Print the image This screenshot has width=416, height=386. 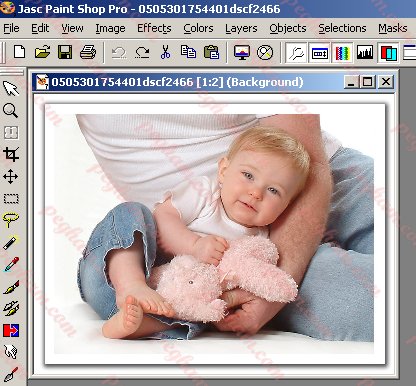[x=88, y=52]
